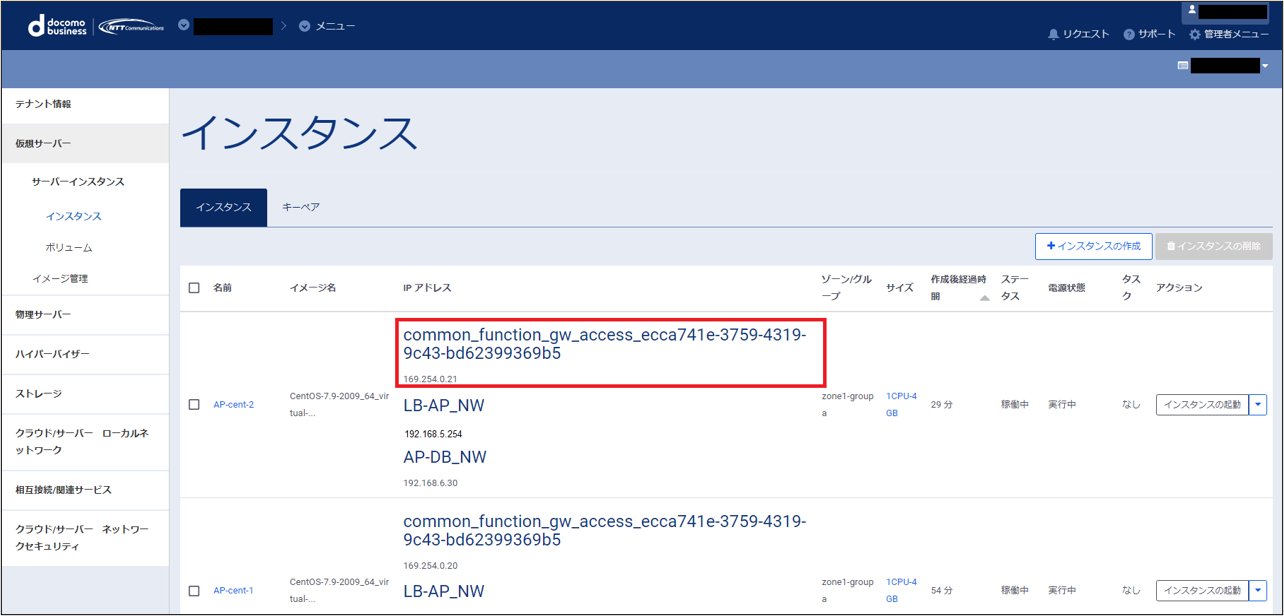Expand action dropdown arrow for AP-cent-1
Image resolution: width=1284 pixels, height=616 pixels.
(1258, 591)
